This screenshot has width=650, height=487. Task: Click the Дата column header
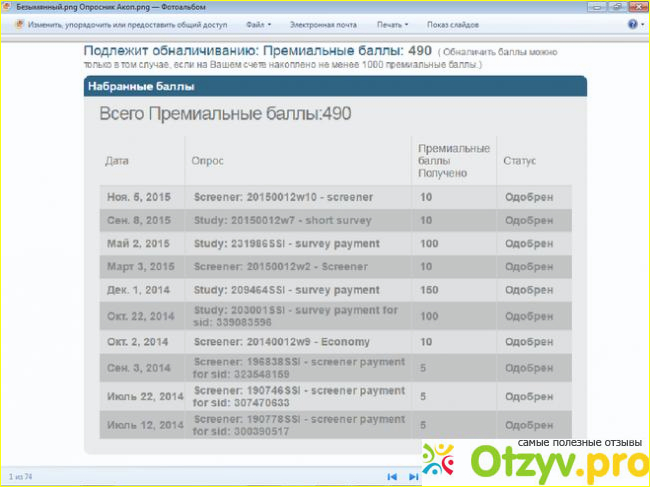[x=117, y=161]
